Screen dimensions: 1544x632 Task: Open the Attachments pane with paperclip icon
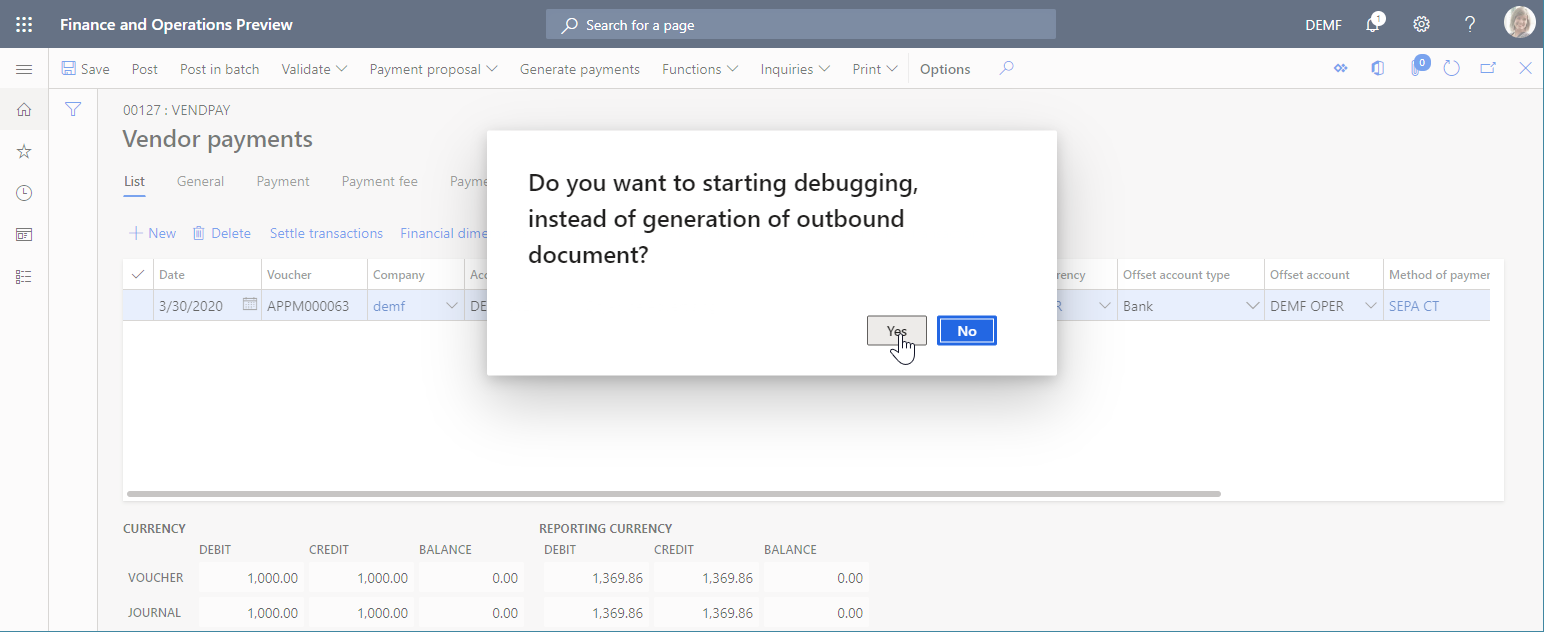click(1415, 68)
